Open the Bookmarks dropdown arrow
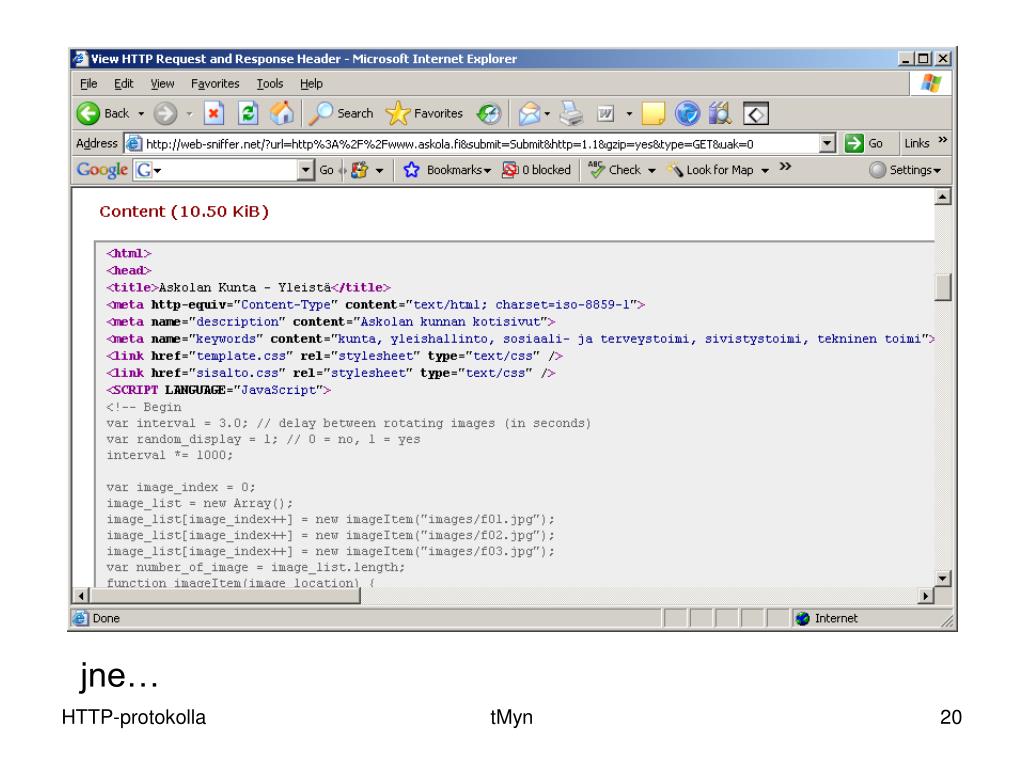This screenshot has height=768, width=1024. pos(487,170)
